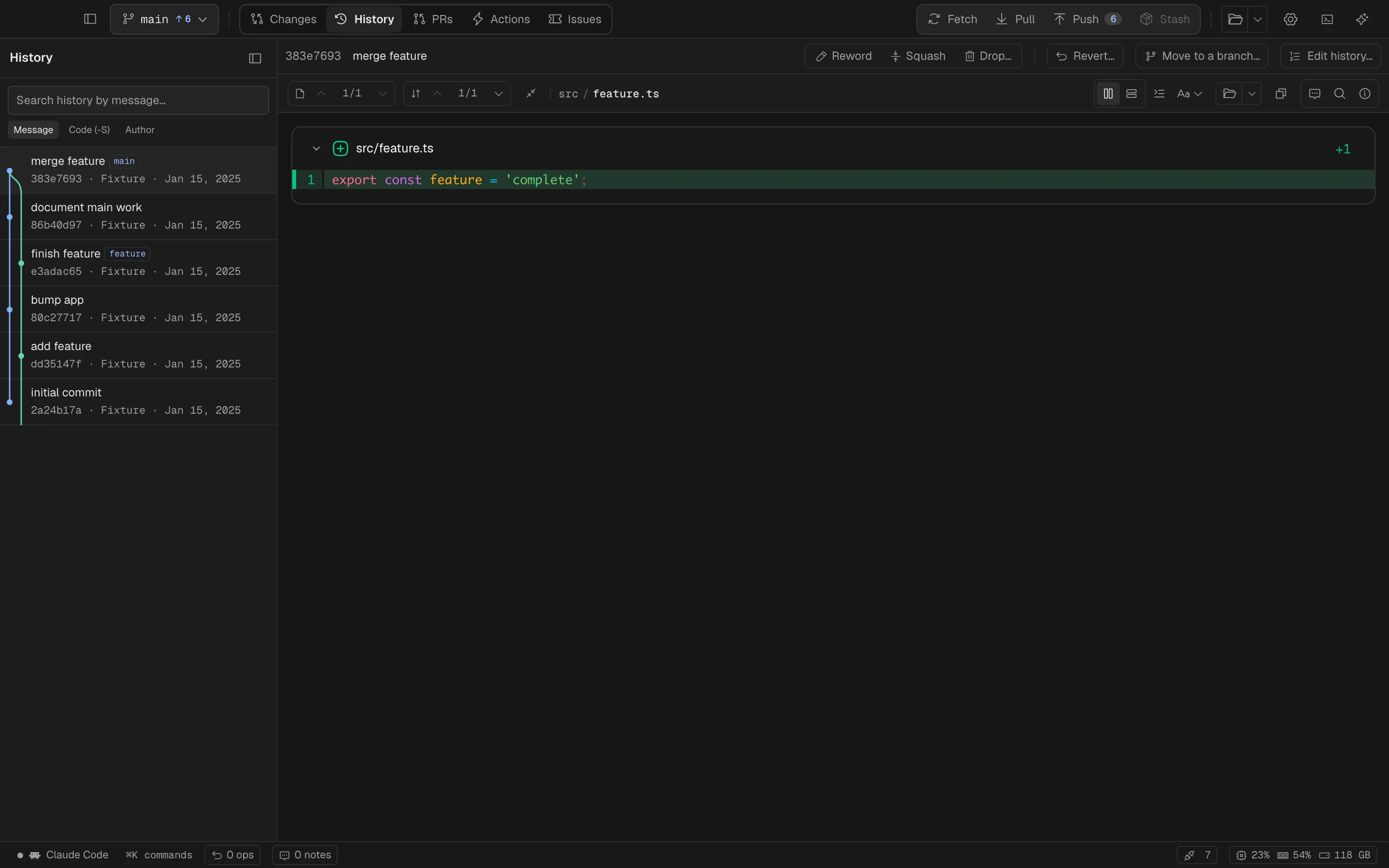Click the 0 notes button
The height and width of the screenshot is (868, 1389).
coord(305,855)
